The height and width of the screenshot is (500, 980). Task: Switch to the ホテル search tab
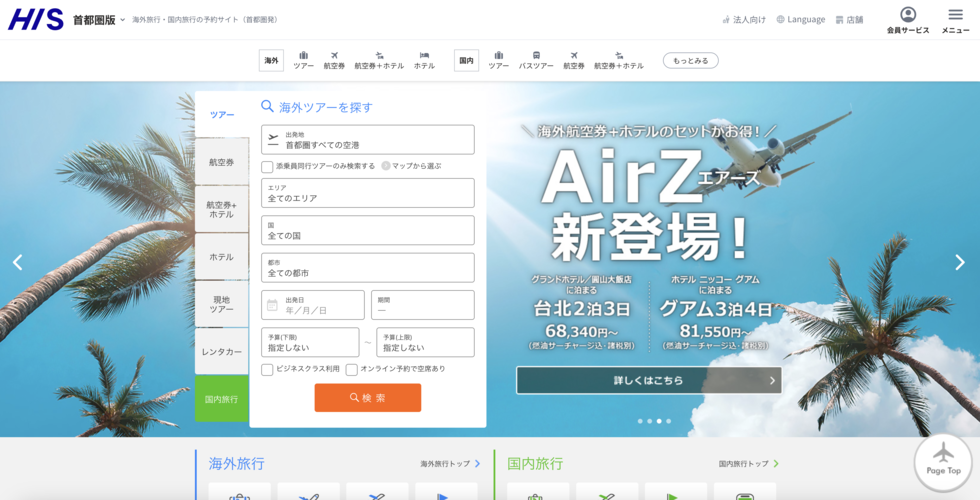(222, 257)
